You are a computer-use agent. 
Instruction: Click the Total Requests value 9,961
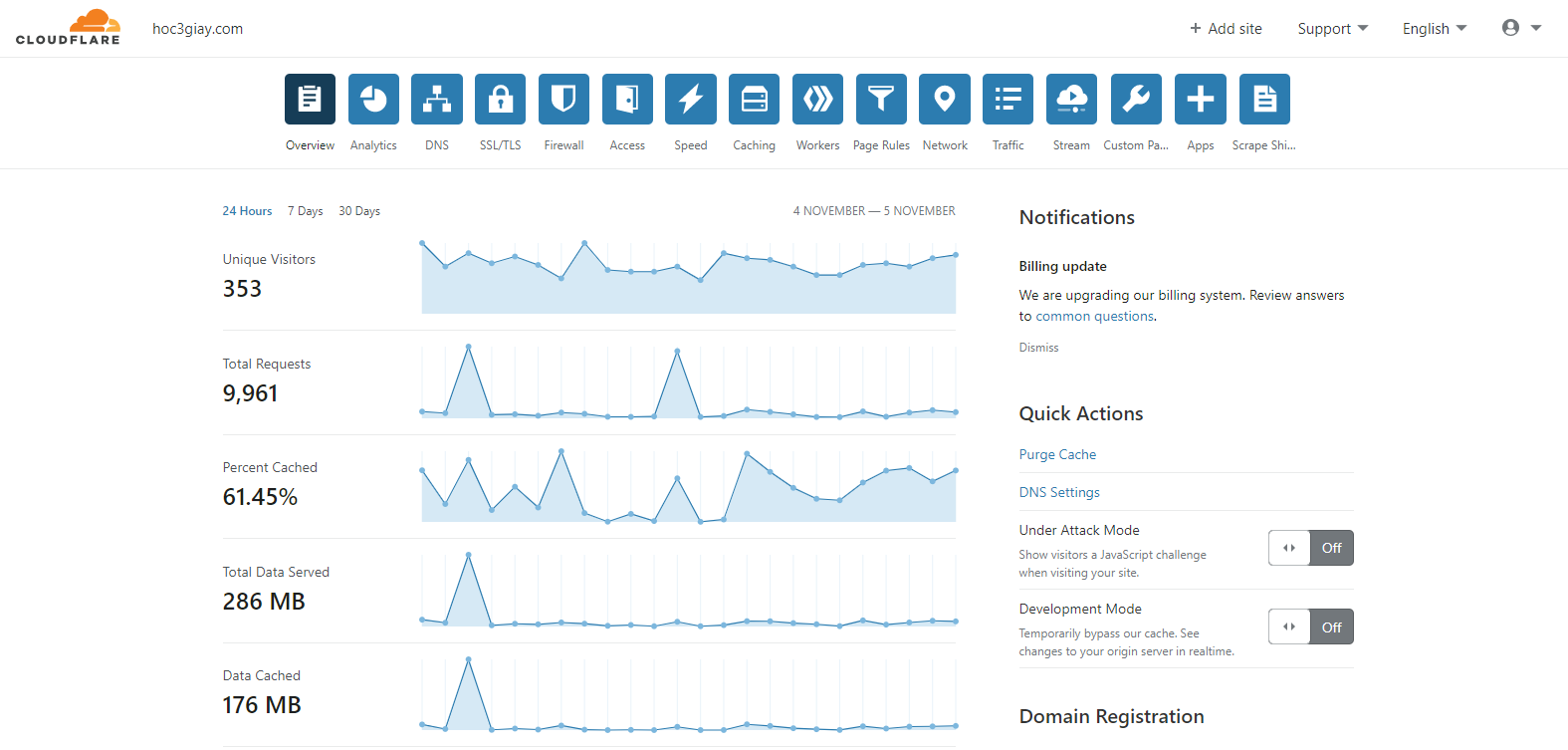250,393
